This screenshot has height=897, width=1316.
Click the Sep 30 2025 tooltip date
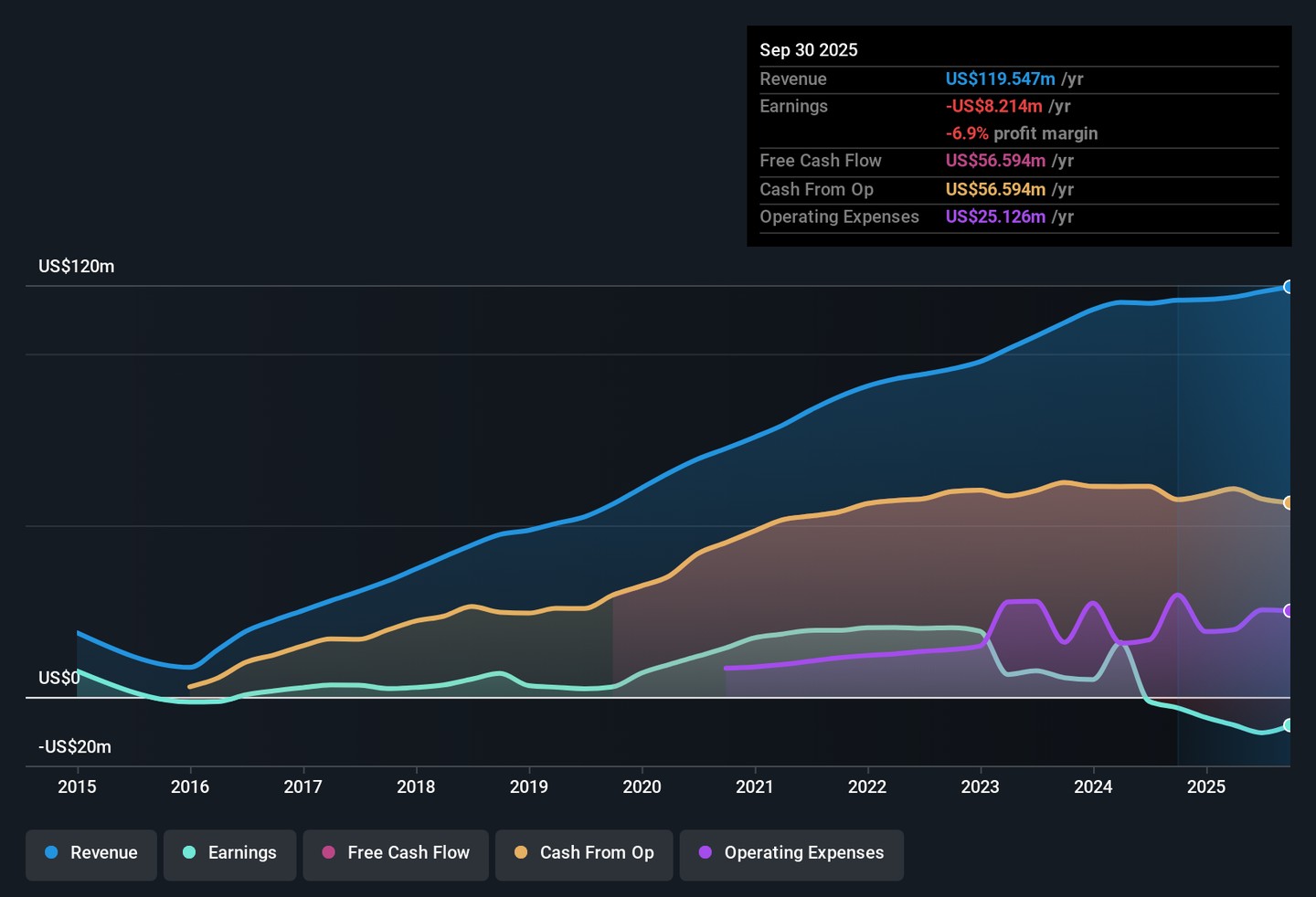coord(809,50)
